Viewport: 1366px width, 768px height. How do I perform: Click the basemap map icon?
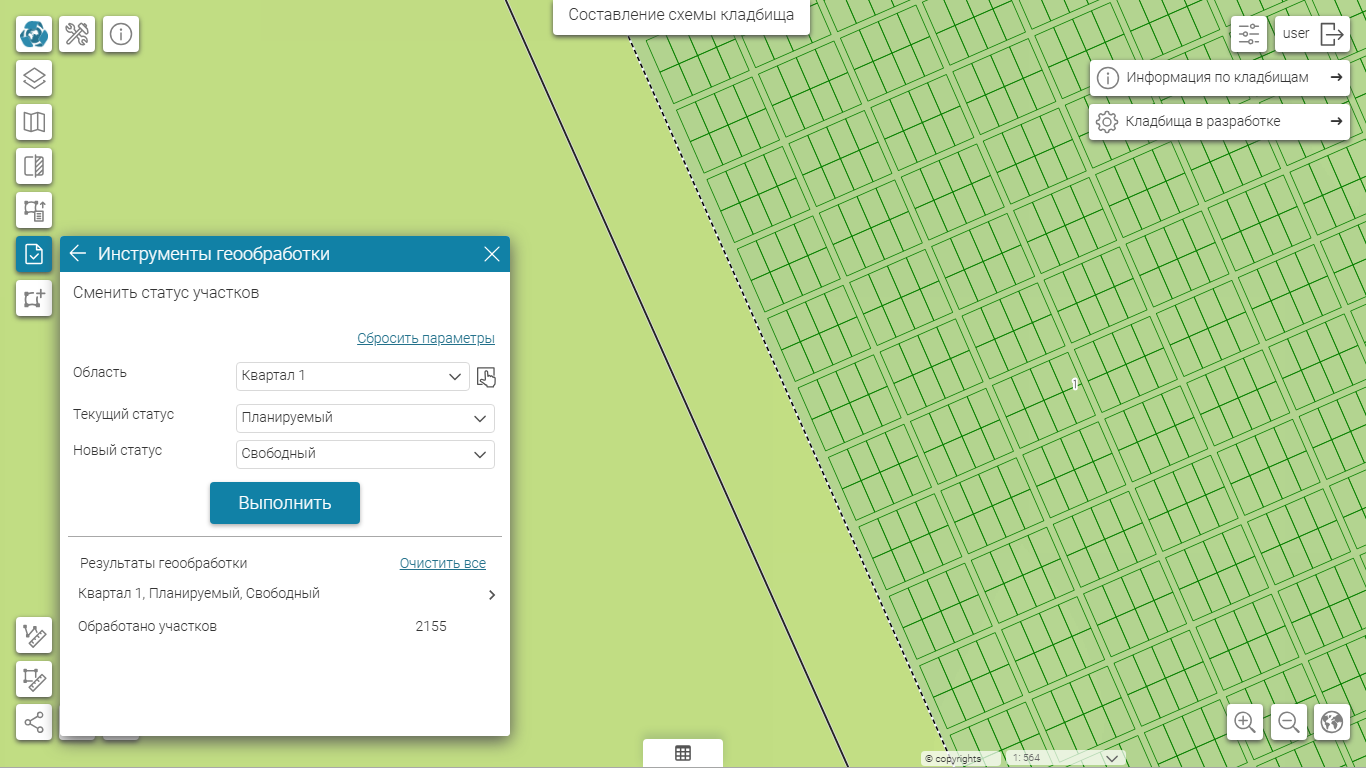[x=34, y=122]
